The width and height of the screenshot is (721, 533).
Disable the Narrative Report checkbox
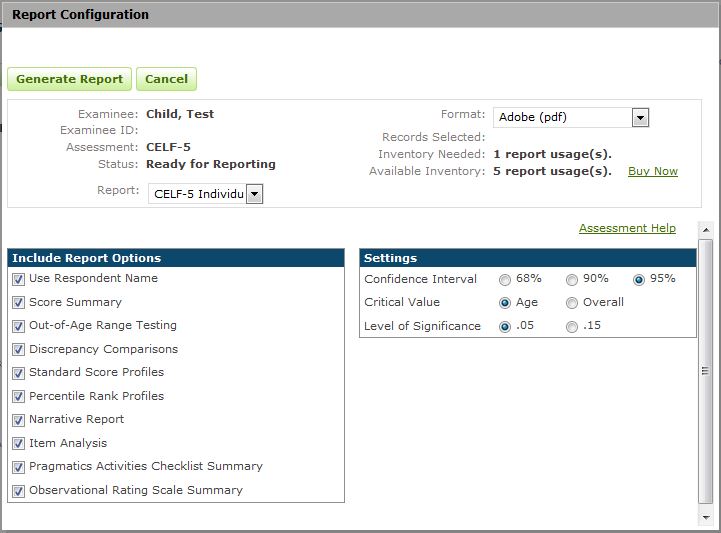click(19, 420)
